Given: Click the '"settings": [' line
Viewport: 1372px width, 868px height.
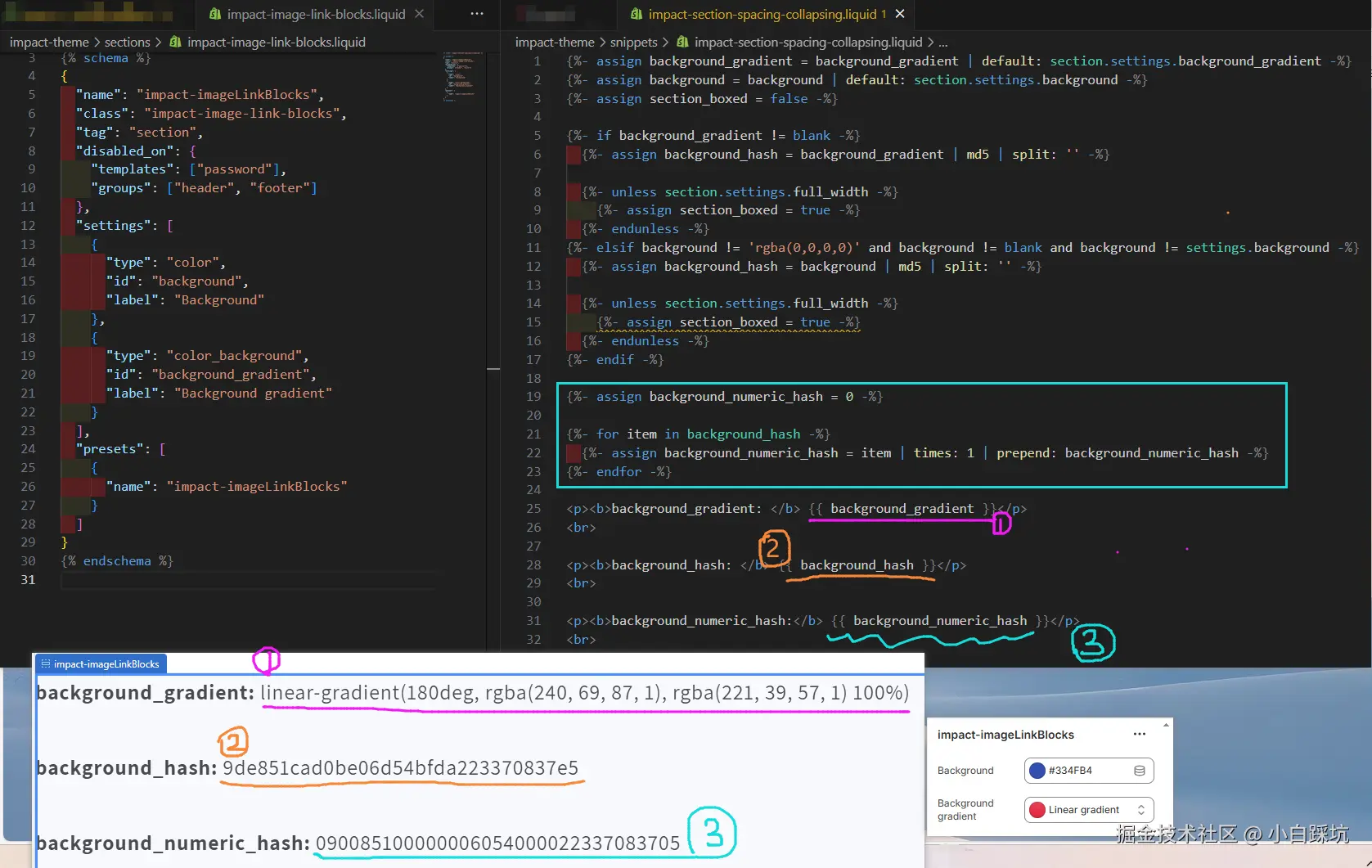Looking at the screenshot, I should [x=124, y=226].
